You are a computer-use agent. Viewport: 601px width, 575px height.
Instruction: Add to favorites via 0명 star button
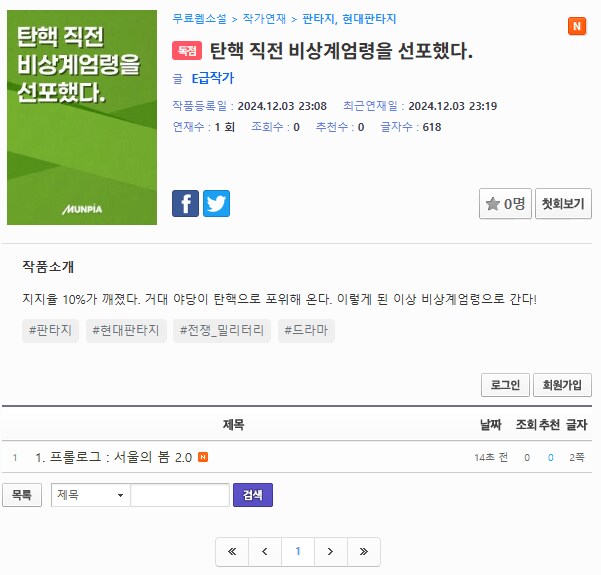tap(505, 204)
